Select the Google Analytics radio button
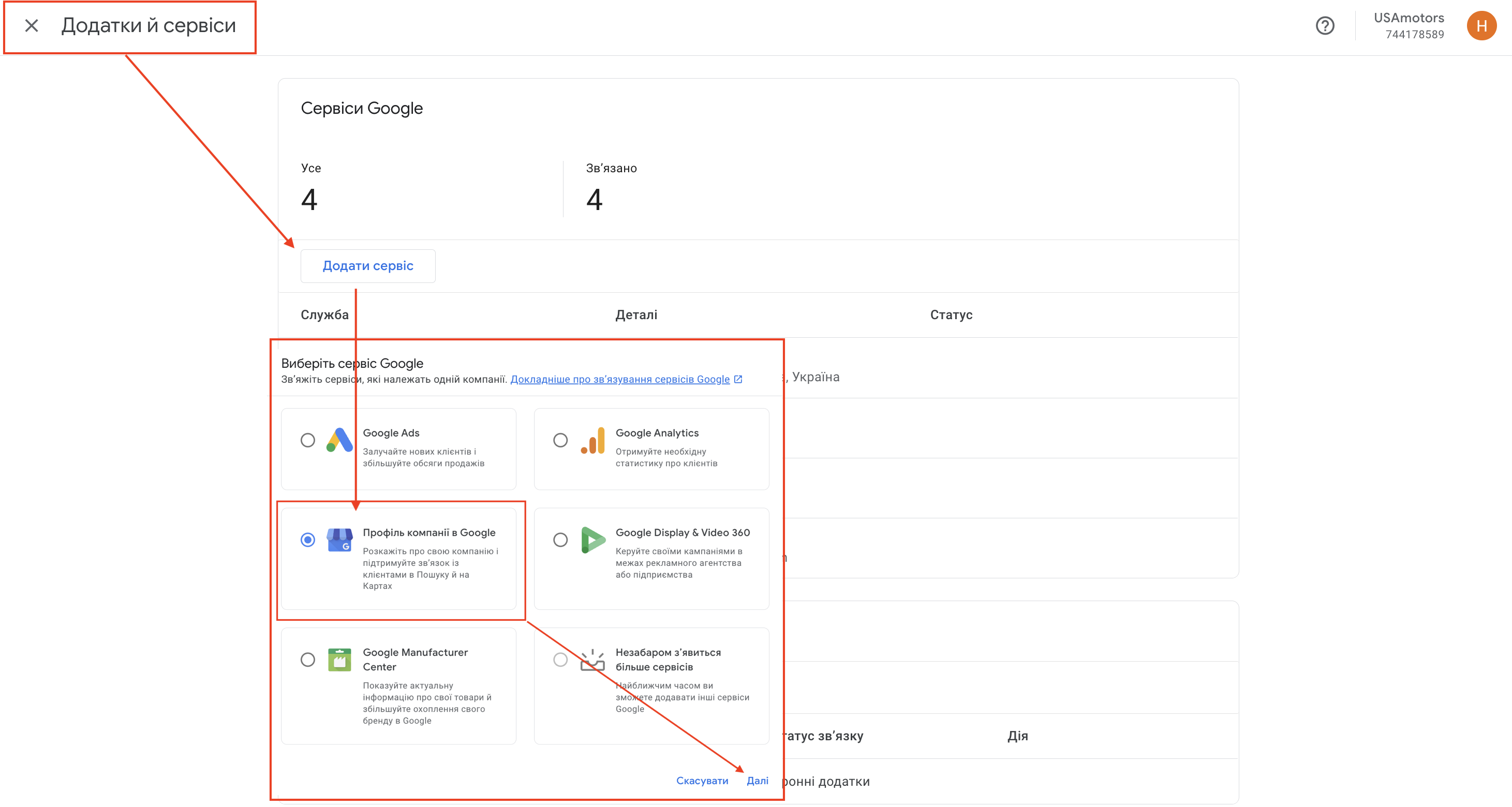1512x807 pixels. (x=560, y=440)
